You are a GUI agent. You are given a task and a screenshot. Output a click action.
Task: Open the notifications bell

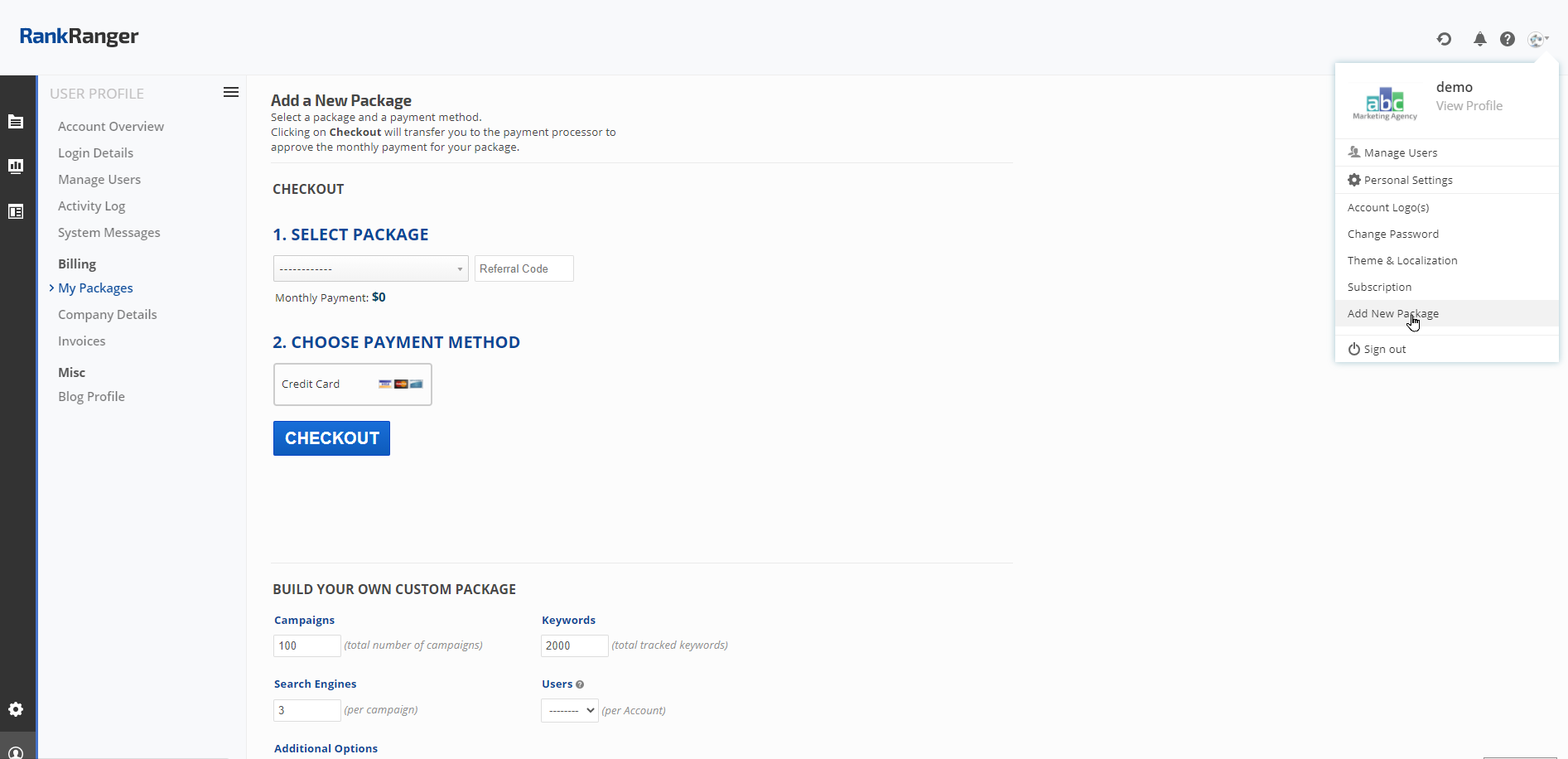(x=1479, y=39)
